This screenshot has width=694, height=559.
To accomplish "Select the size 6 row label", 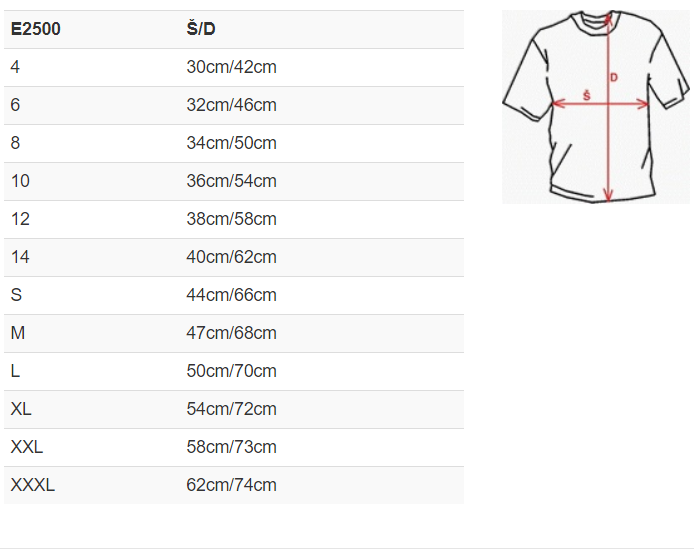I will pyautogui.click(x=16, y=105).
